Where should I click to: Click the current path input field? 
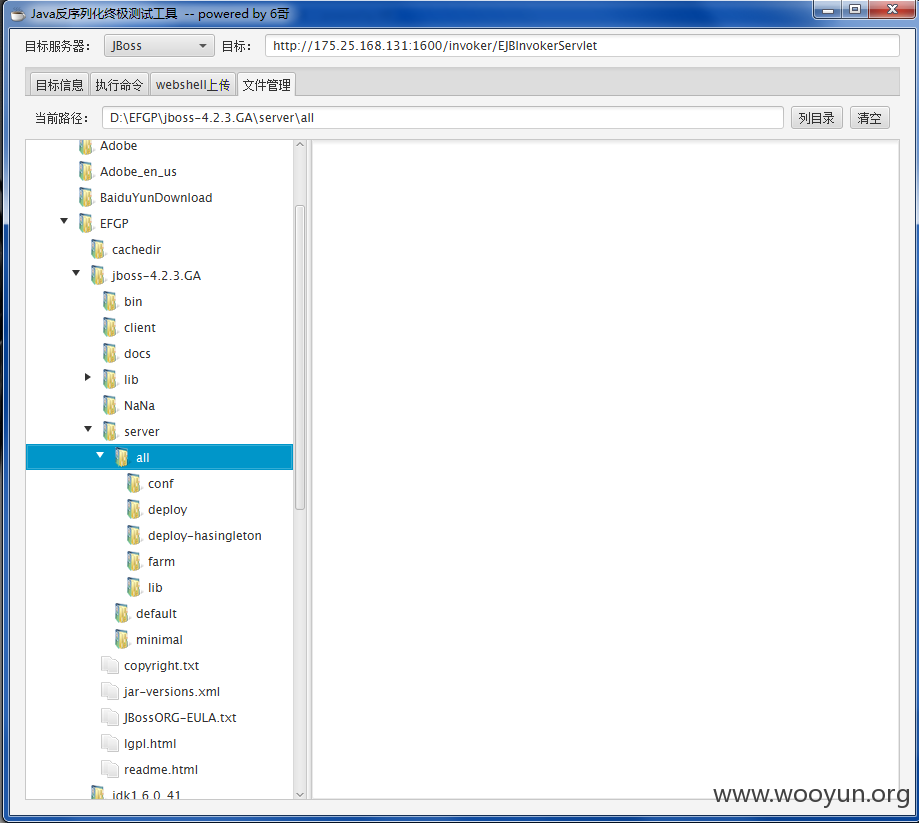click(443, 118)
